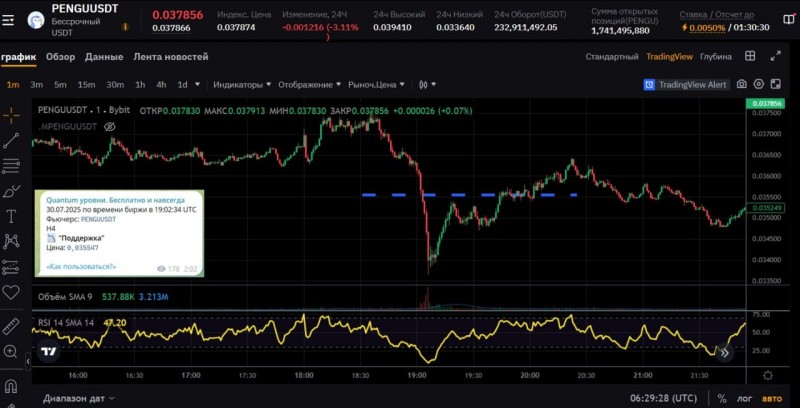Click the TradingView logo on chart
The image size is (800, 408).
pyautogui.click(x=48, y=351)
